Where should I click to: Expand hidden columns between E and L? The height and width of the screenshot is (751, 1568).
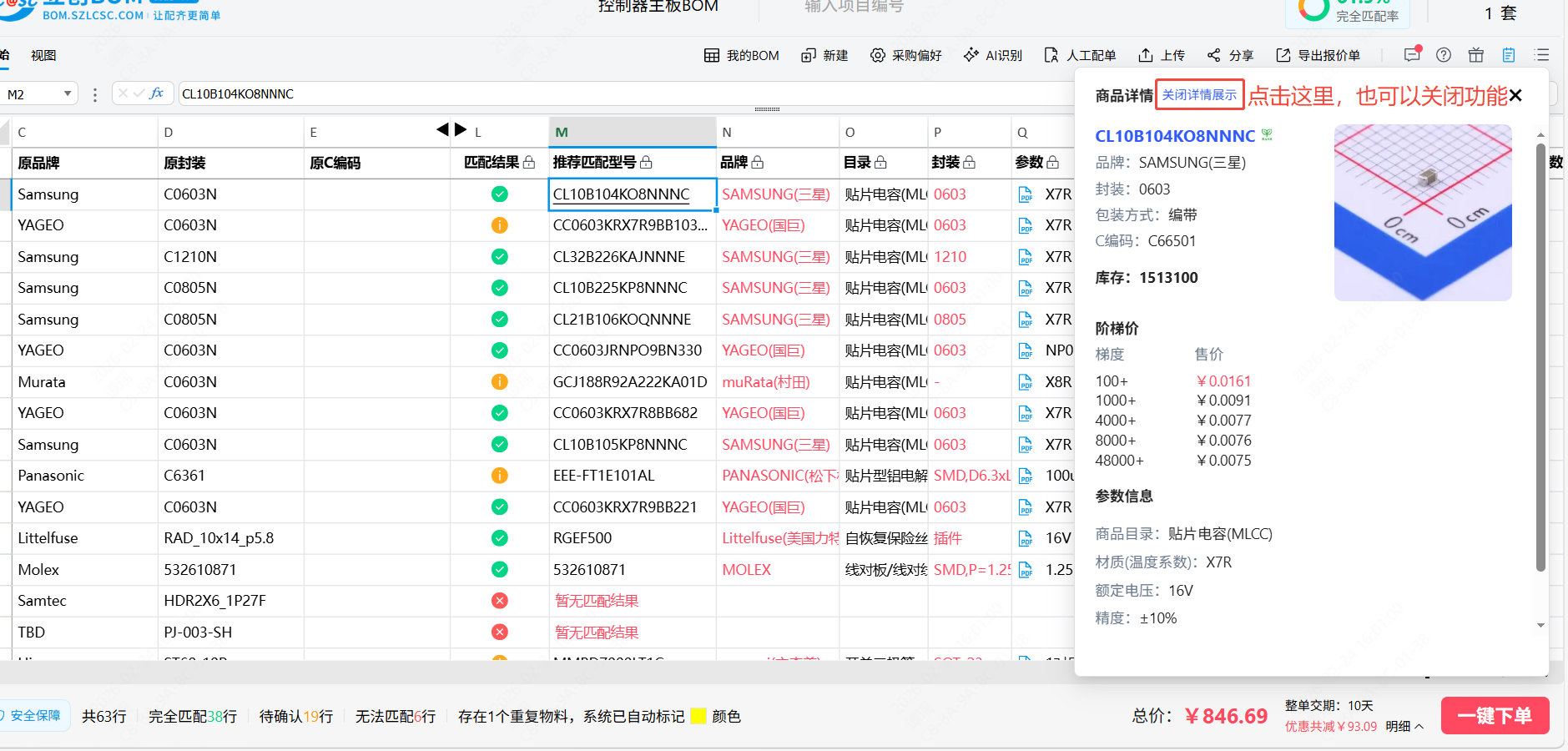click(451, 129)
